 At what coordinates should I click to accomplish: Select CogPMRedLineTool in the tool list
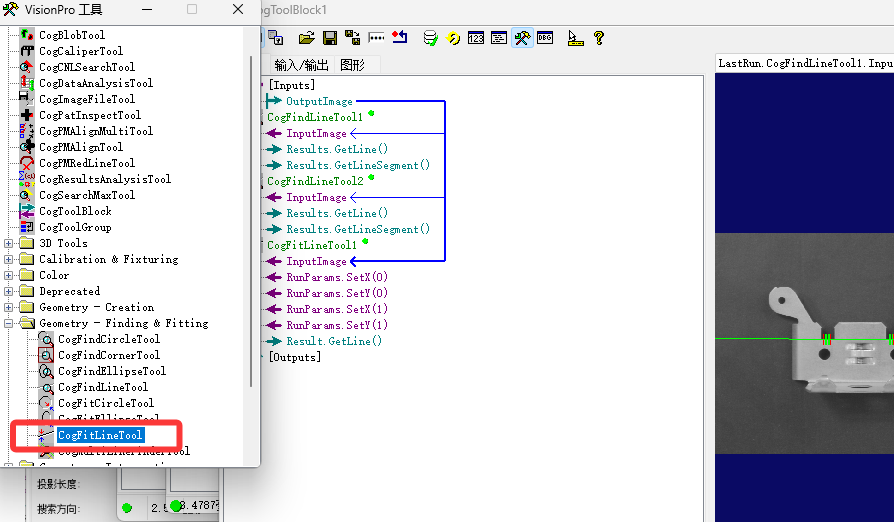pos(87,163)
